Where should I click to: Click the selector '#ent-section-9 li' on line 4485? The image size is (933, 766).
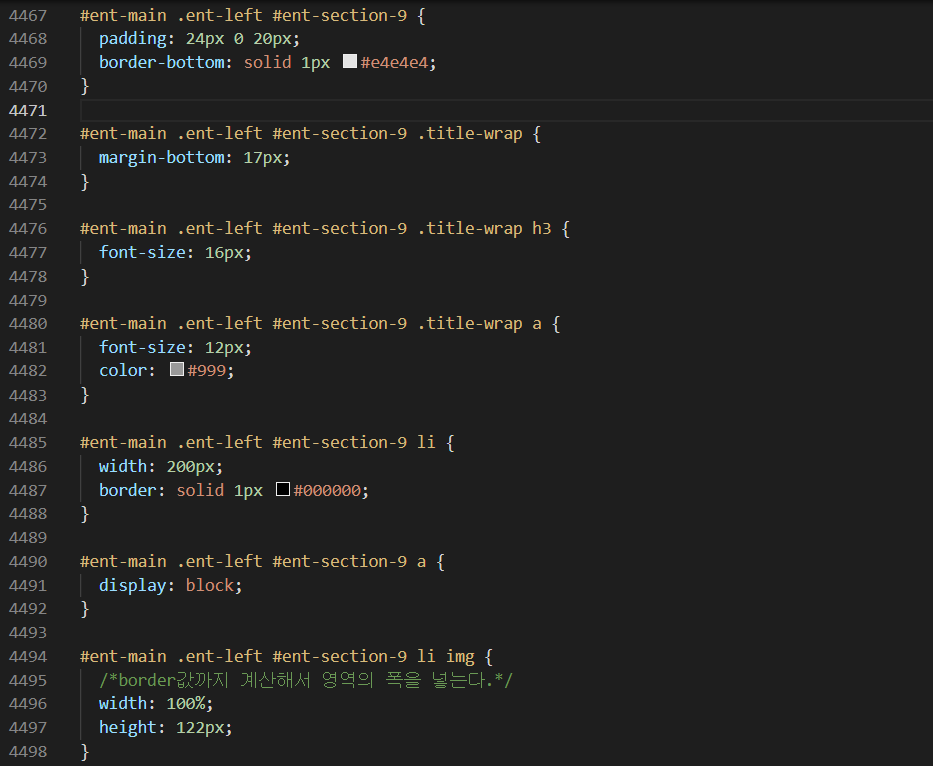[354, 442]
